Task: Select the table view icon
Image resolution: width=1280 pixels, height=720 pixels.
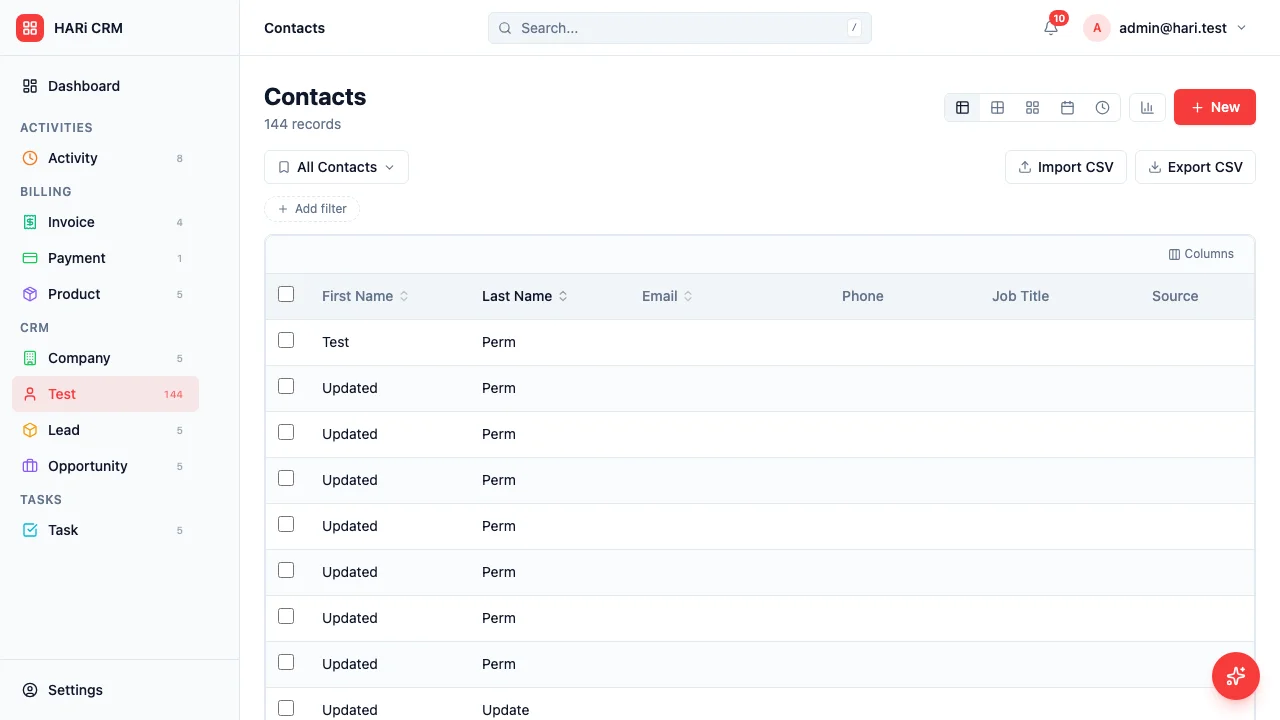Action: click(962, 107)
